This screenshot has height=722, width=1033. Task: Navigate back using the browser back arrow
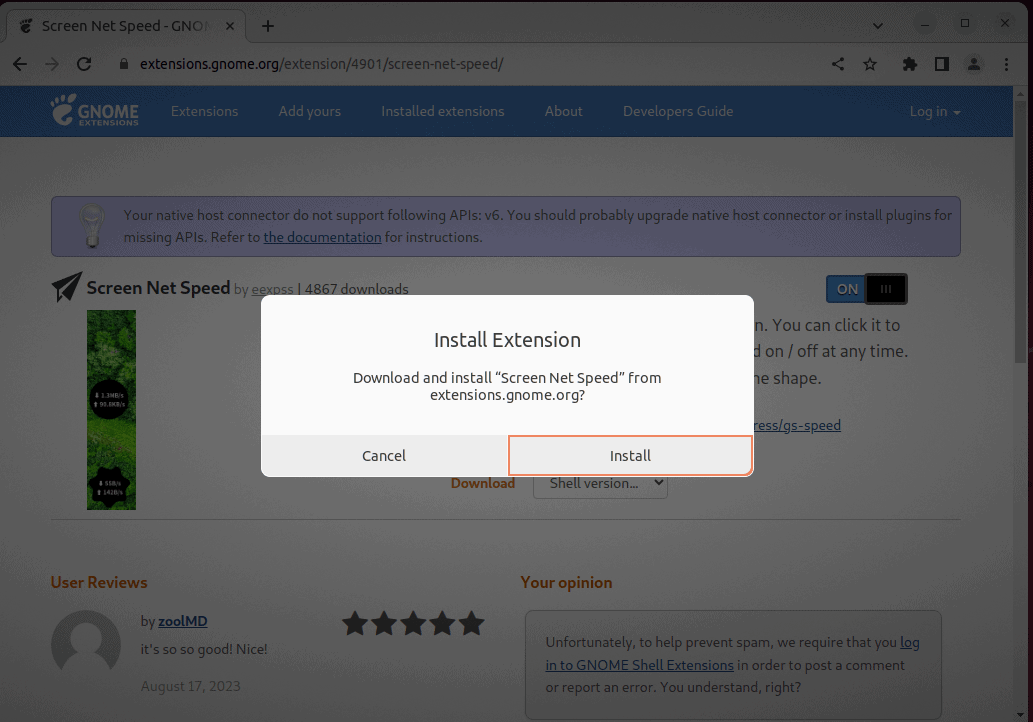coord(19,62)
